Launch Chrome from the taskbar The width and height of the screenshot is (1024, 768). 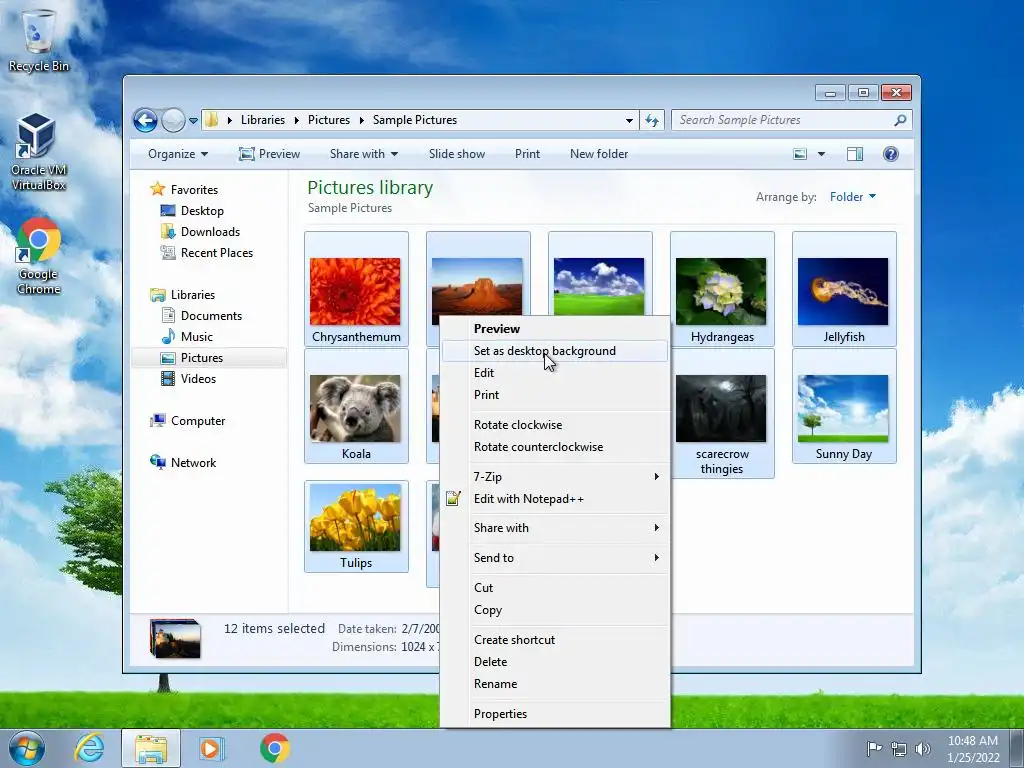[275, 748]
